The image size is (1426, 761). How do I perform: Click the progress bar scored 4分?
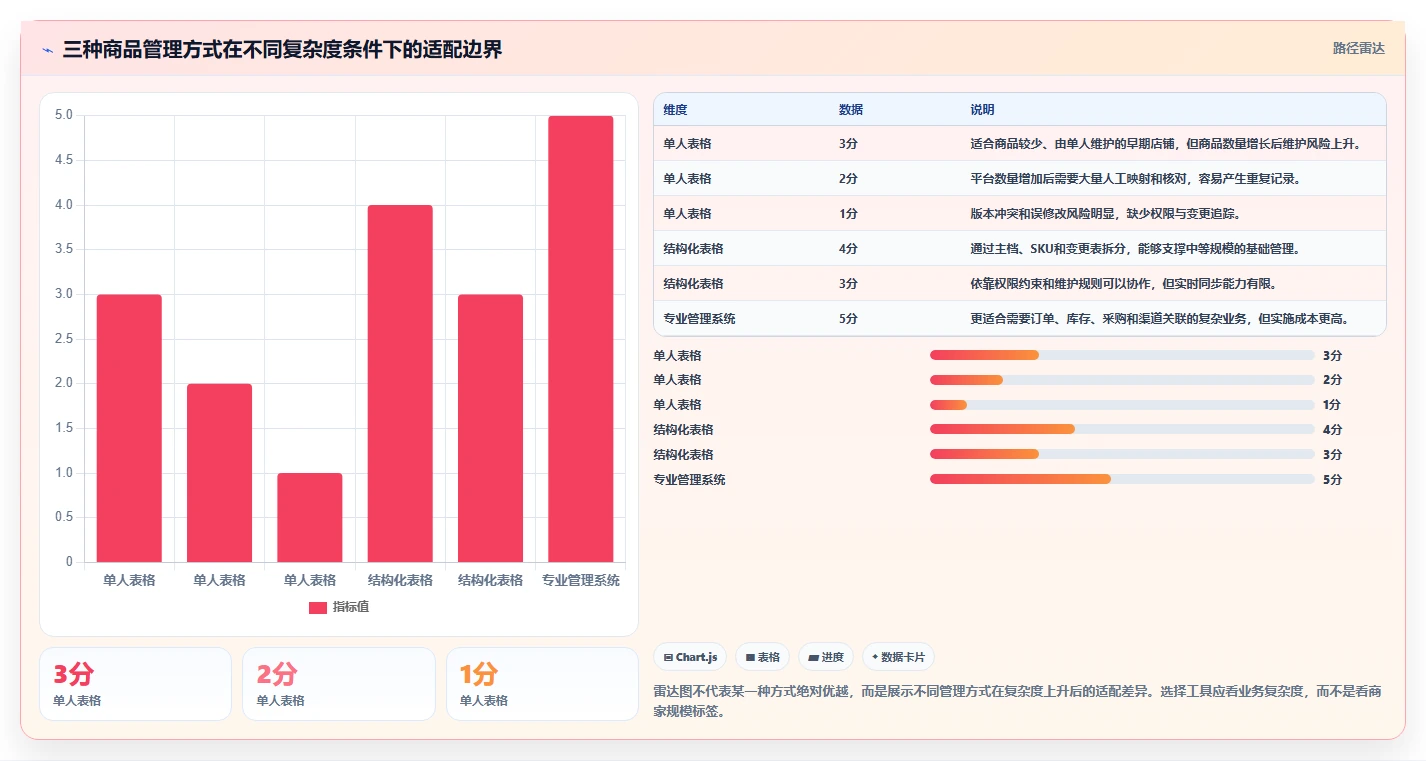pos(1122,429)
